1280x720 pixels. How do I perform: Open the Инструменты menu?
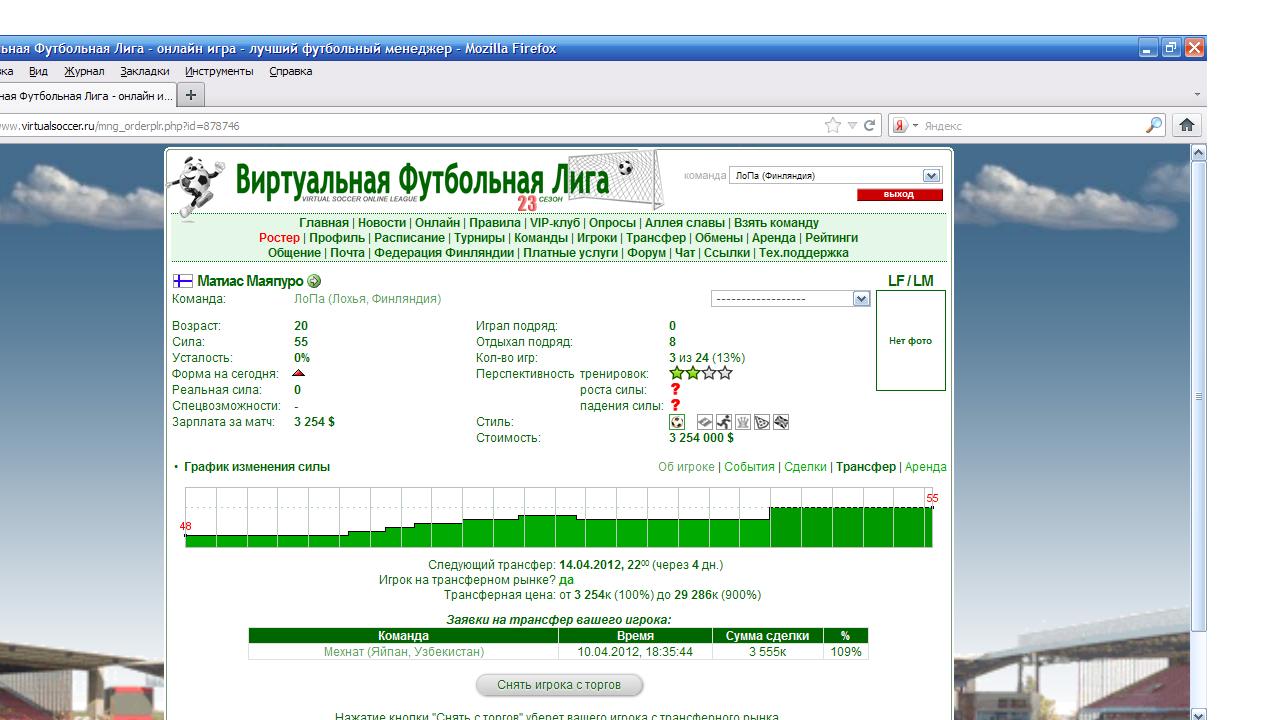[x=219, y=72]
